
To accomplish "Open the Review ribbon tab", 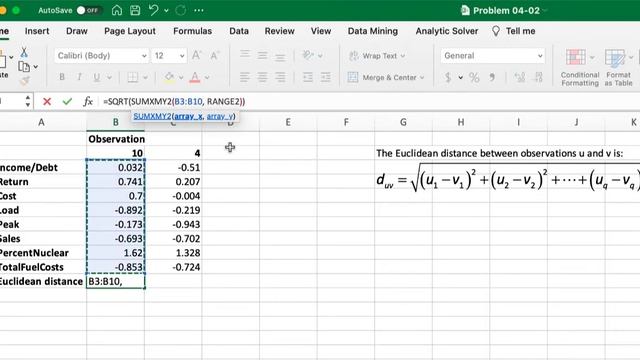I will tap(280, 31).
